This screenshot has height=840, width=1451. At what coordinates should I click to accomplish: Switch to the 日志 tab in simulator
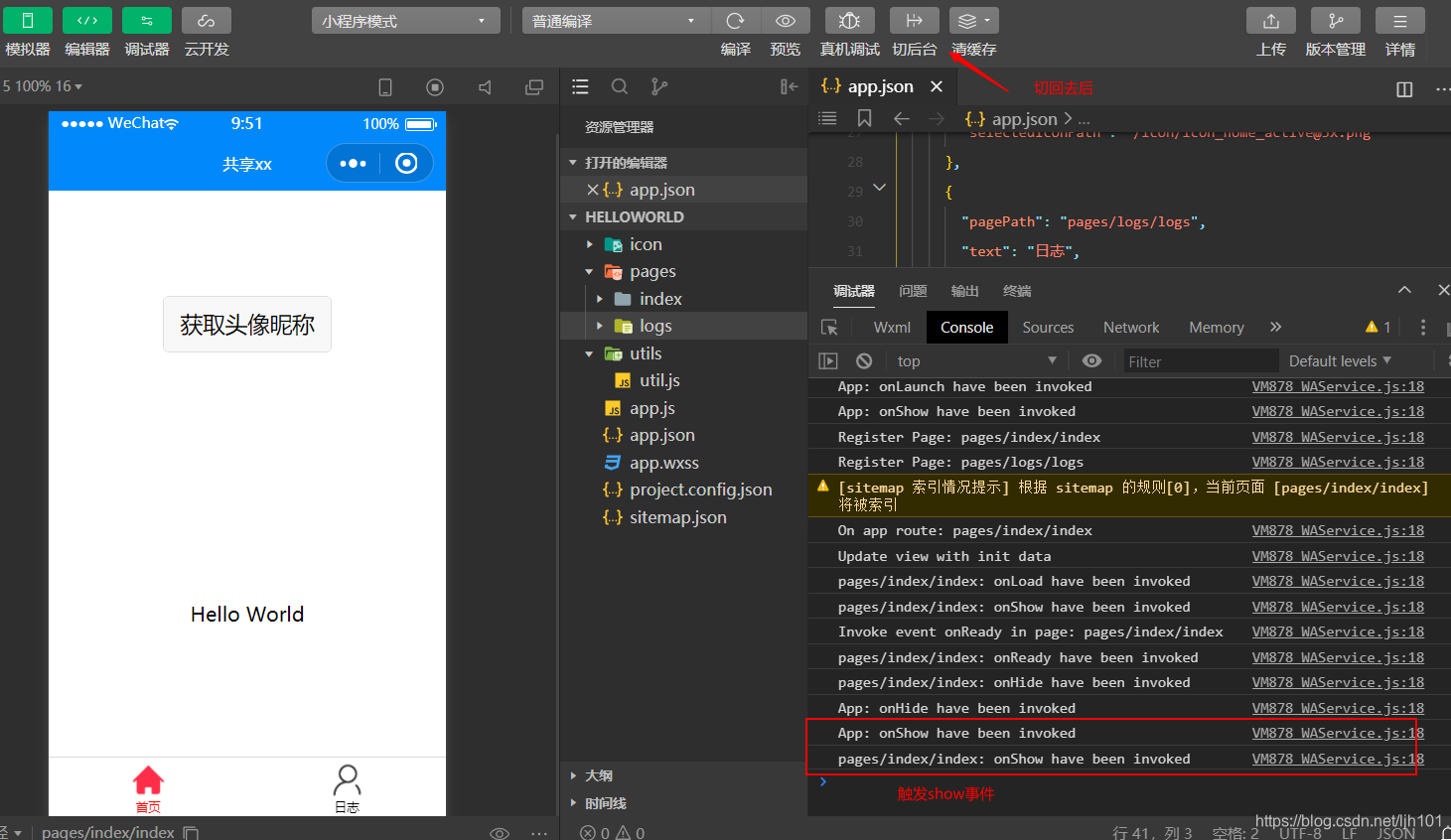(347, 788)
